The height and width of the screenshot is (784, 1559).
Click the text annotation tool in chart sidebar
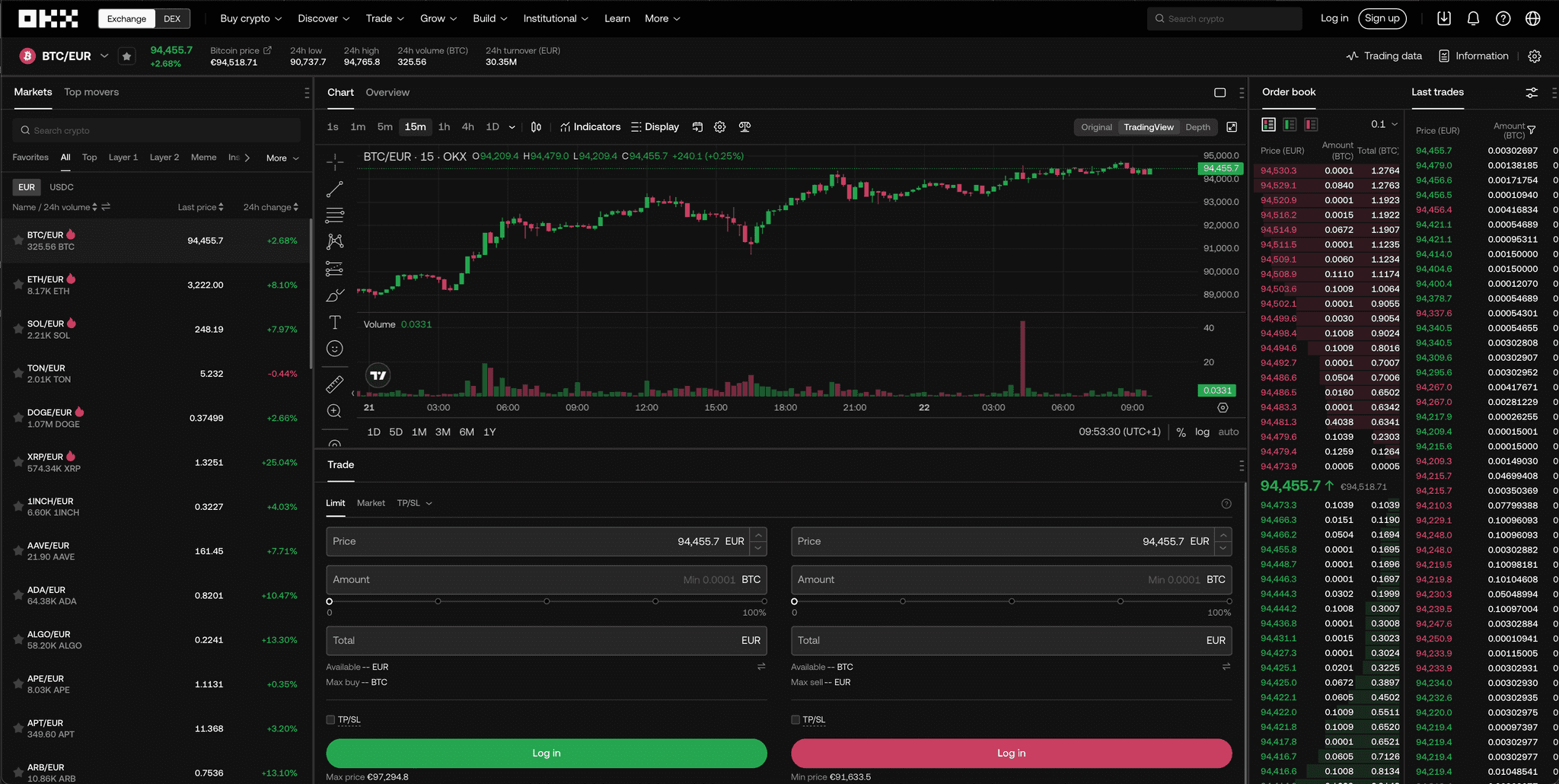click(x=335, y=322)
